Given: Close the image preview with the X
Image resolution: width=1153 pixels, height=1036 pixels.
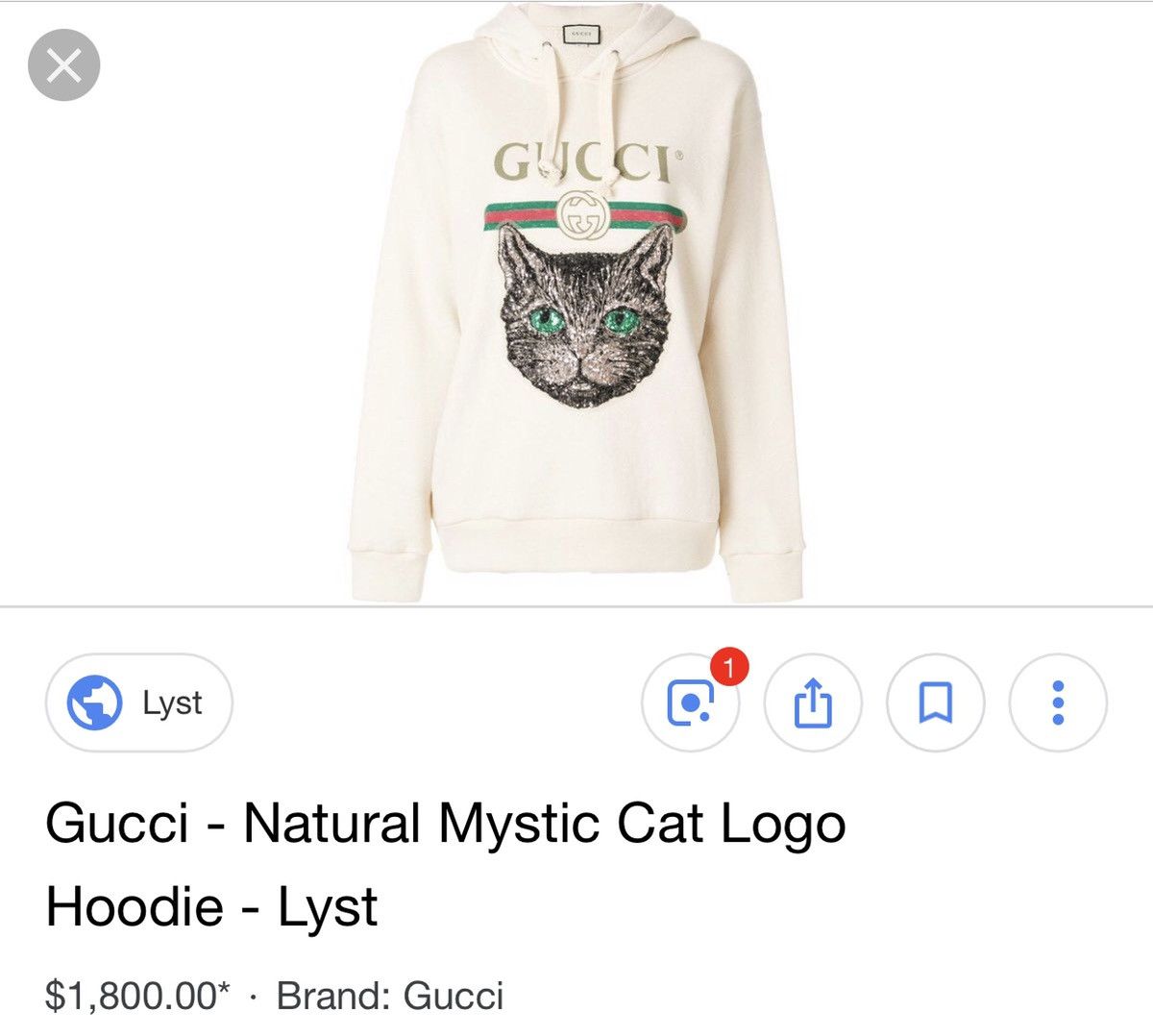Looking at the screenshot, I should (64, 65).
